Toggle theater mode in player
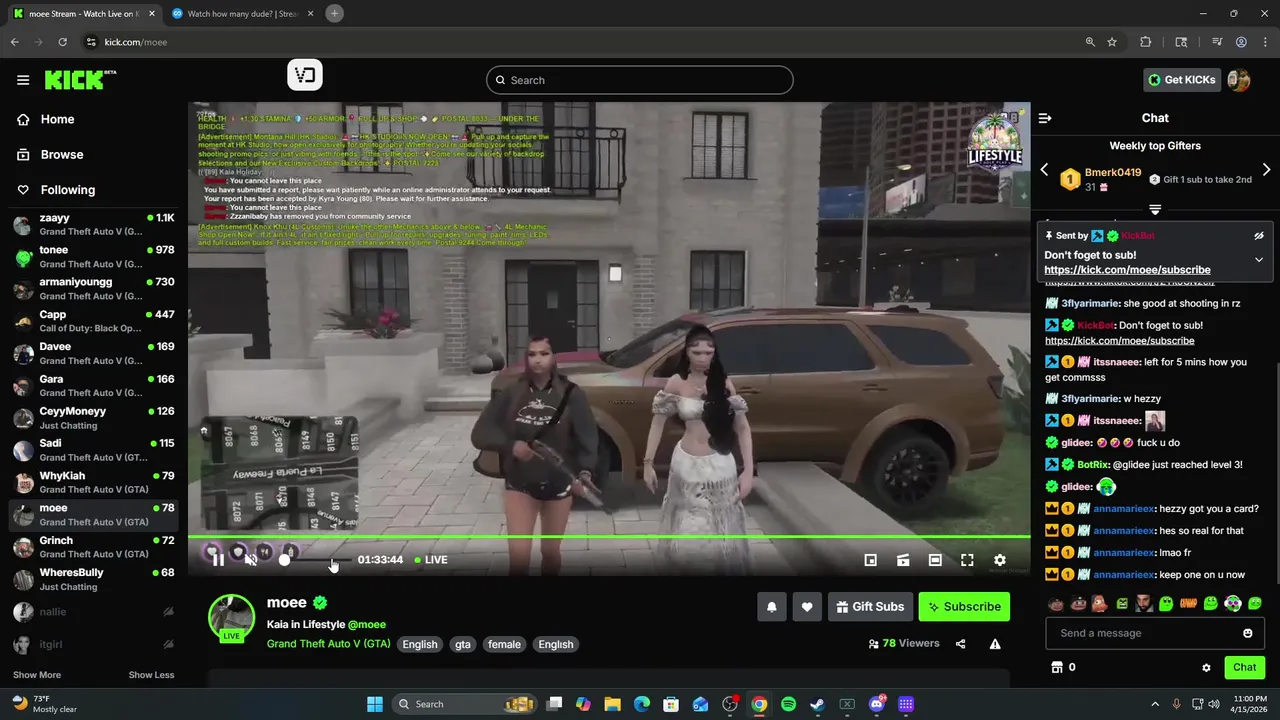 point(935,560)
